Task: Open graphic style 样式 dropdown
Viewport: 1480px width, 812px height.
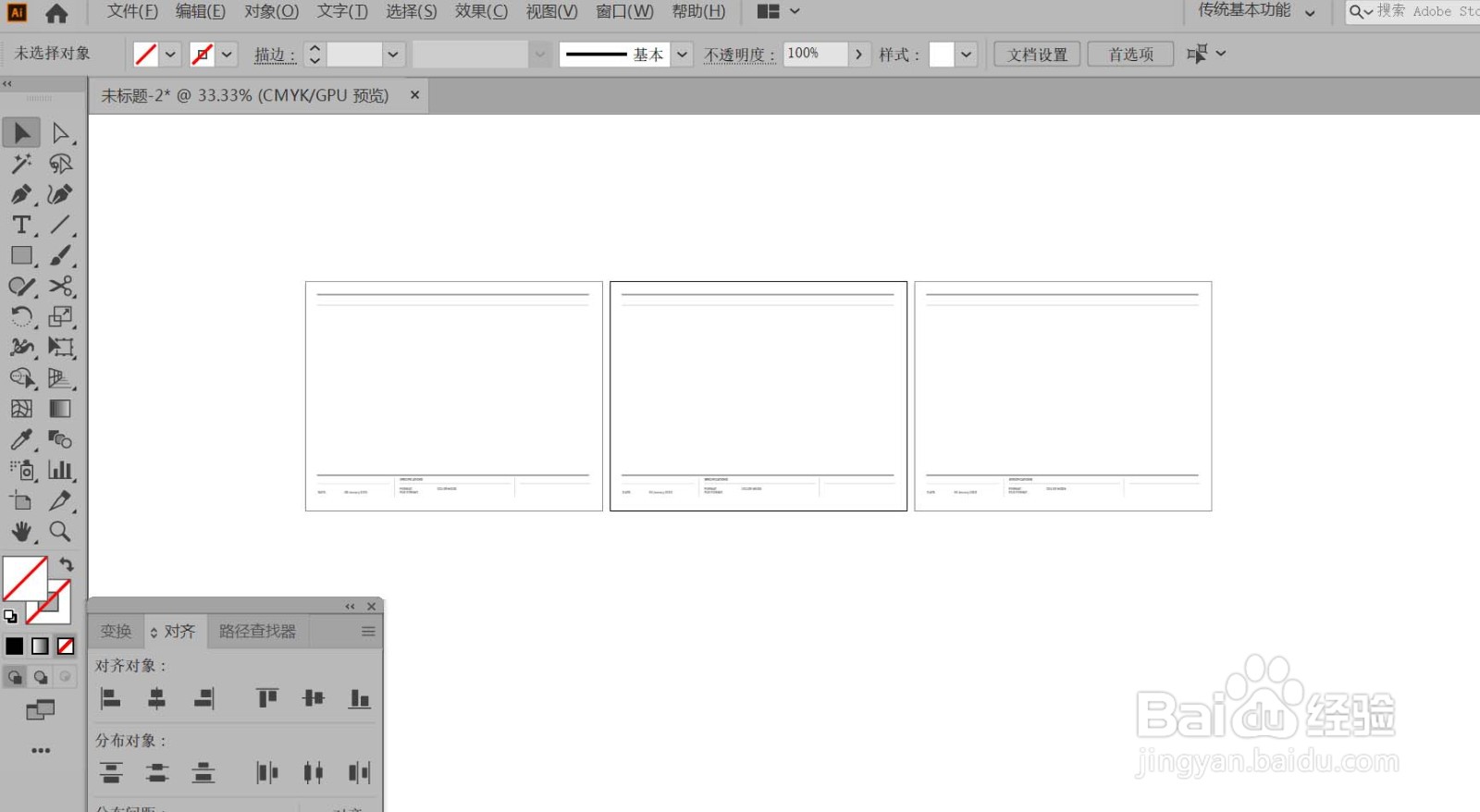Action: (x=967, y=55)
